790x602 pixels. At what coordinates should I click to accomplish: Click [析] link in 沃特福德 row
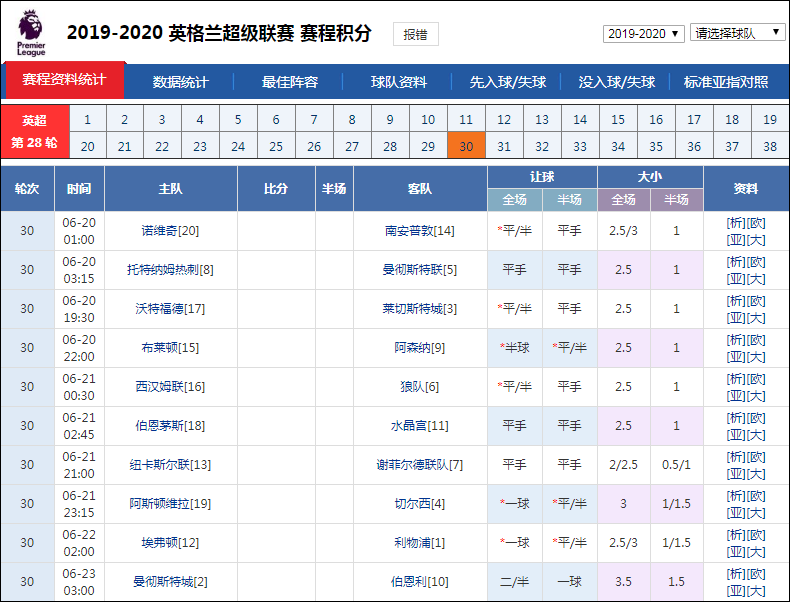tap(736, 301)
